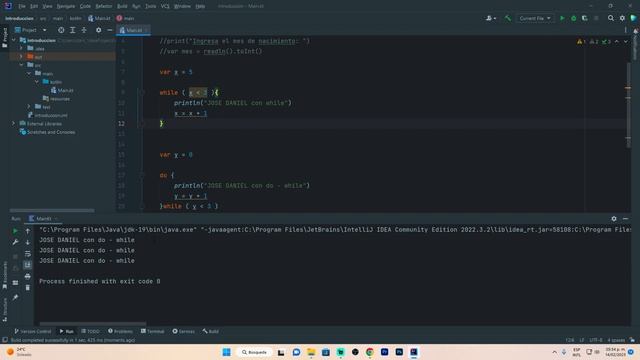Click the editor vertical scrollbar error stripe
Screen dimensions: 640x360
[628, 106]
